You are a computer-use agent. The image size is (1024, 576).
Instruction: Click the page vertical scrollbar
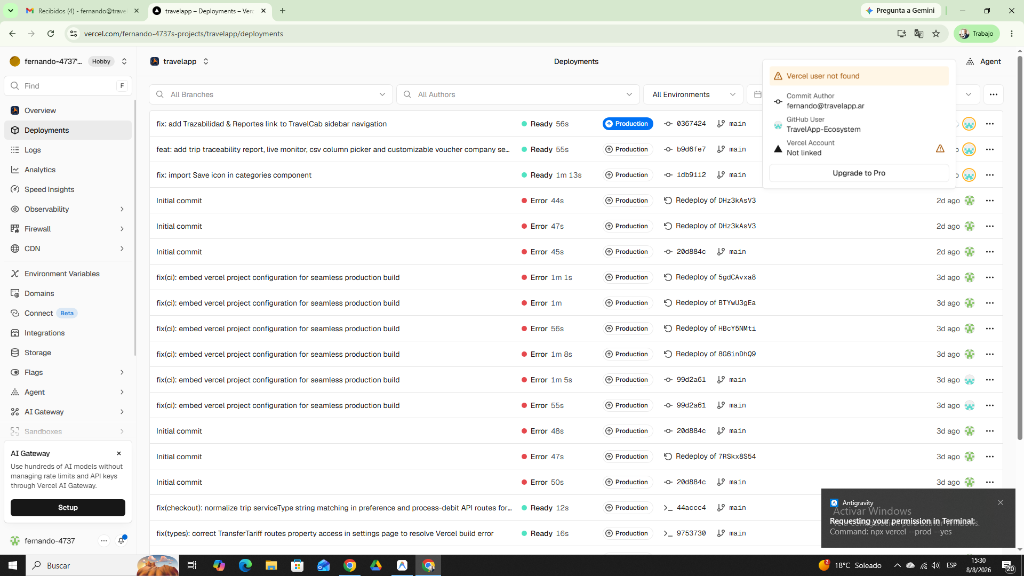click(1019, 248)
